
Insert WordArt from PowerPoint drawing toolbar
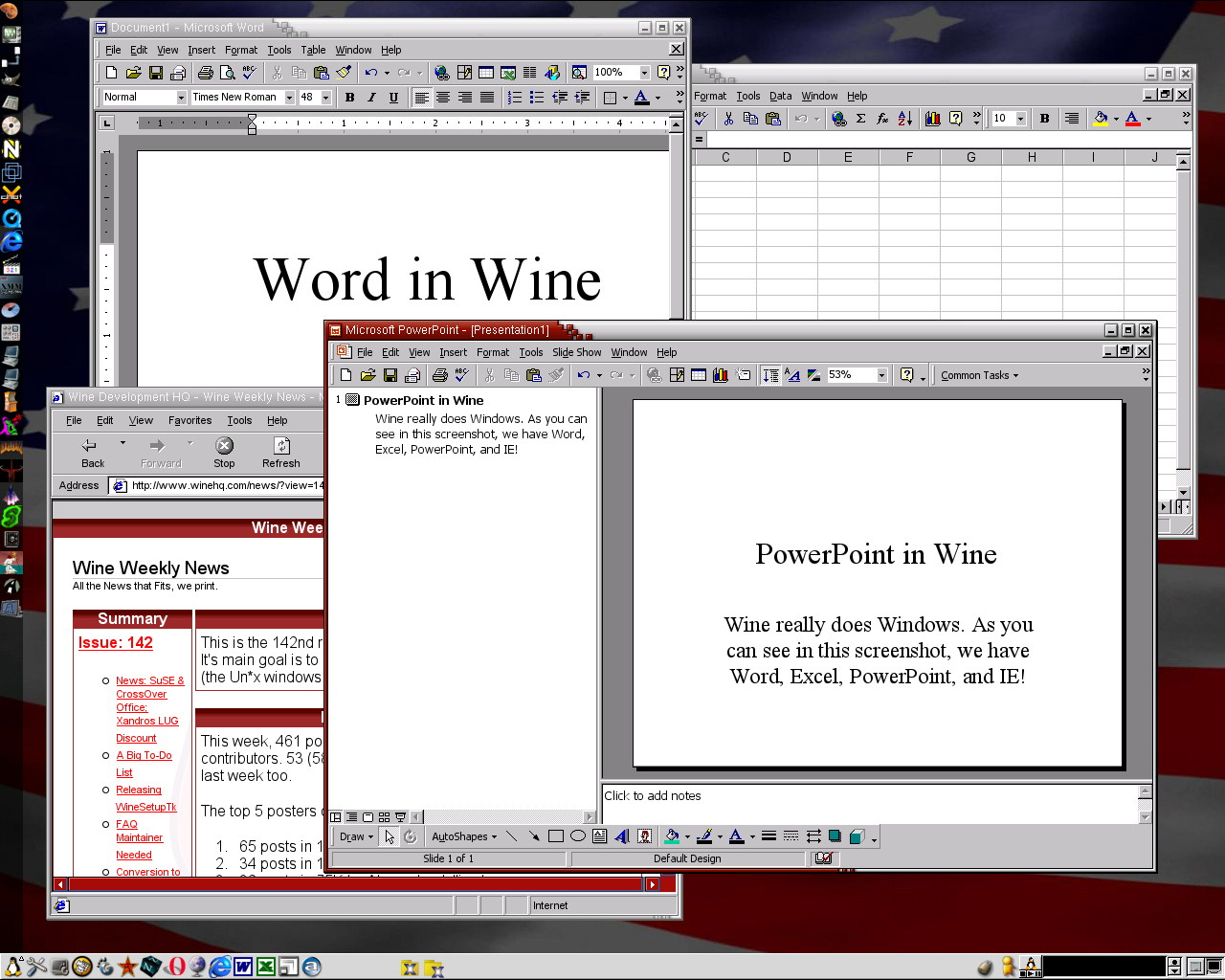[621, 836]
